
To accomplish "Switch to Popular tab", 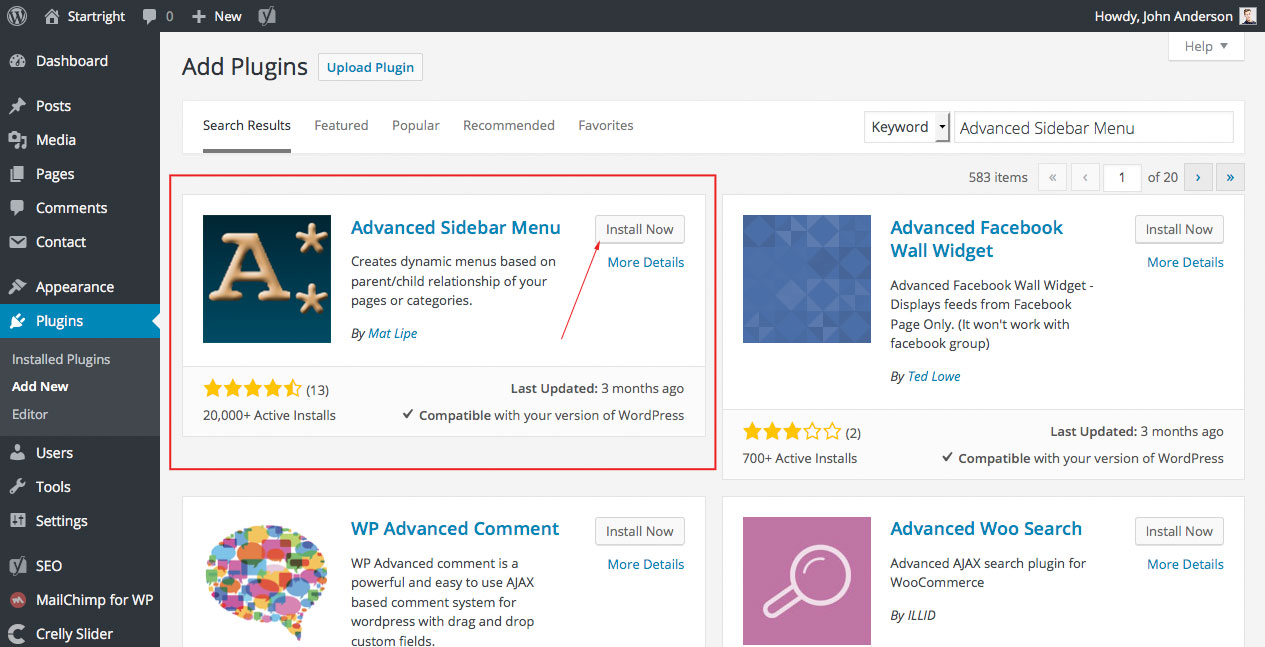I will click(x=416, y=126).
